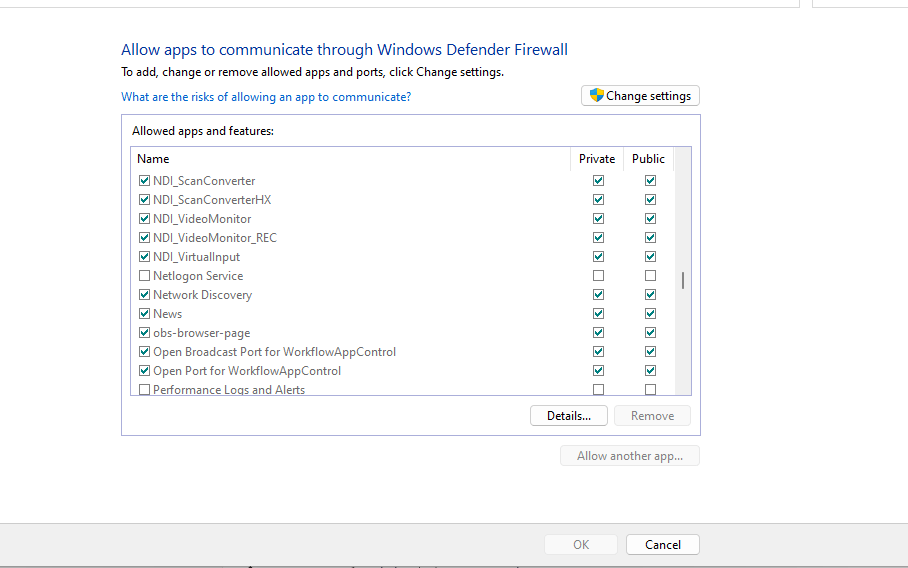Select the obs-browser-page row text

coord(202,333)
